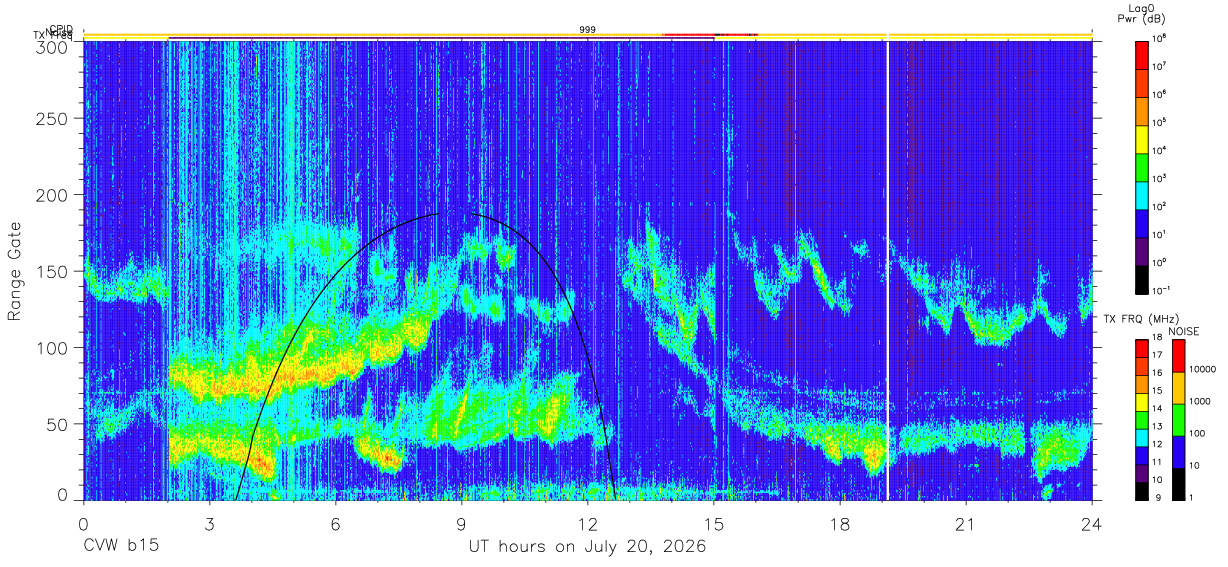Click the bottom power label 10^-1

click(1161, 291)
